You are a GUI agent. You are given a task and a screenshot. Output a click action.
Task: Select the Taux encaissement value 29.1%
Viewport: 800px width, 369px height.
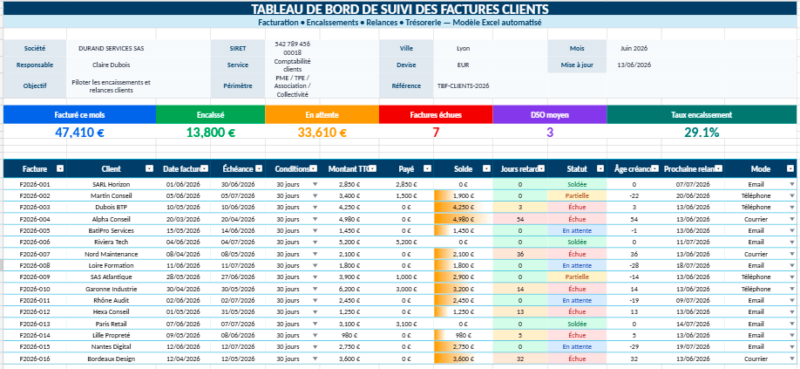[x=702, y=133]
